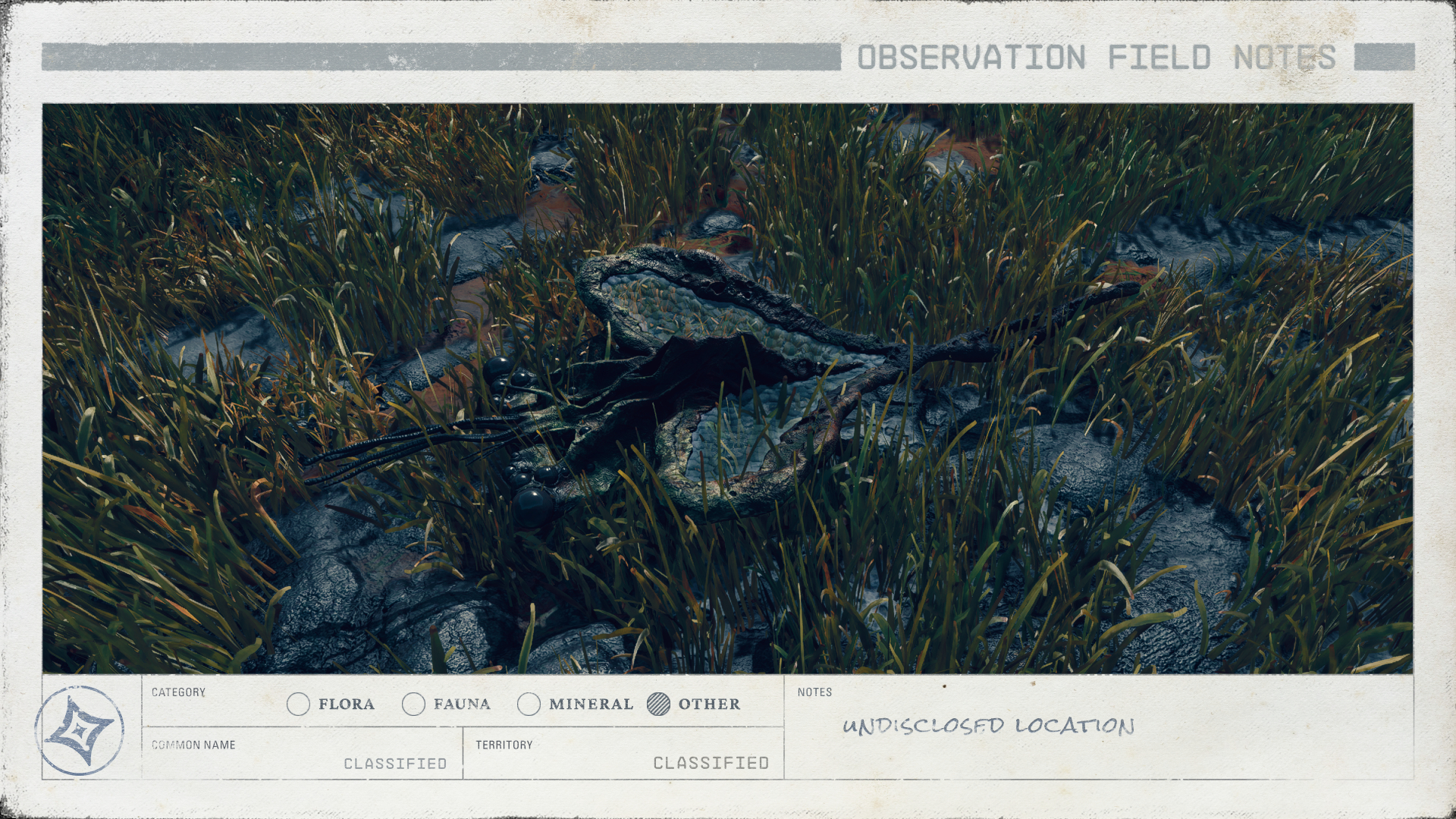Viewport: 1456px width, 819px height.
Task: Click the Constellation star emblem icon
Action: (80, 730)
